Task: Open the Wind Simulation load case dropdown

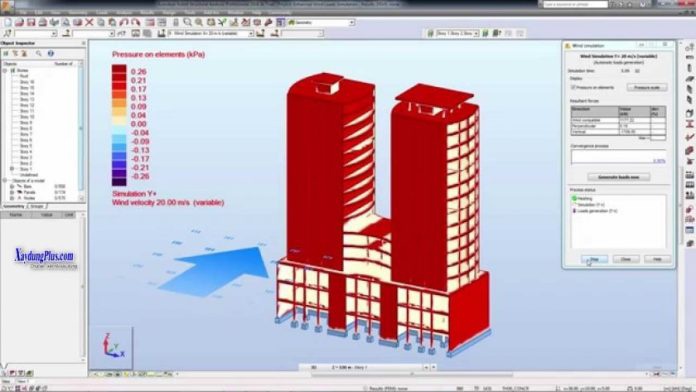Action: (251, 33)
